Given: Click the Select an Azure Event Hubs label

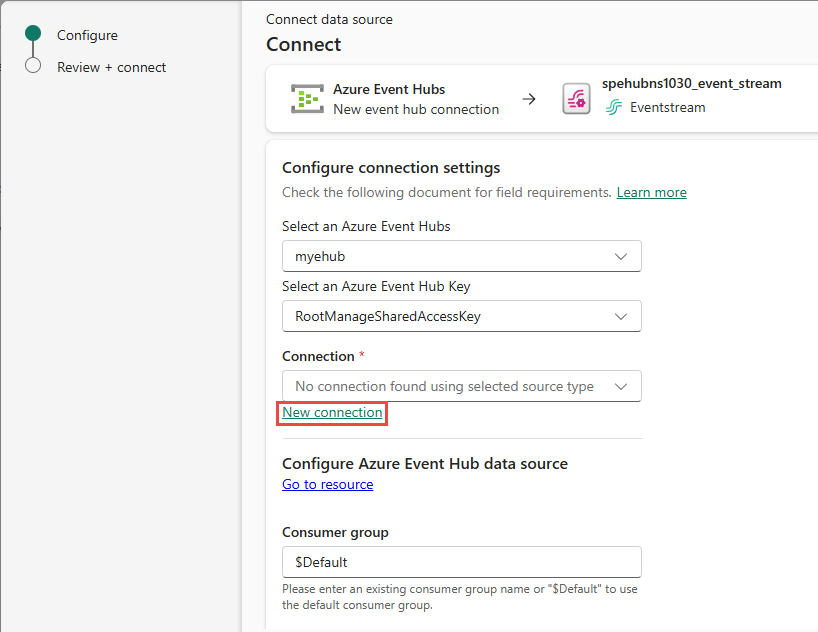Looking at the screenshot, I should (366, 226).
